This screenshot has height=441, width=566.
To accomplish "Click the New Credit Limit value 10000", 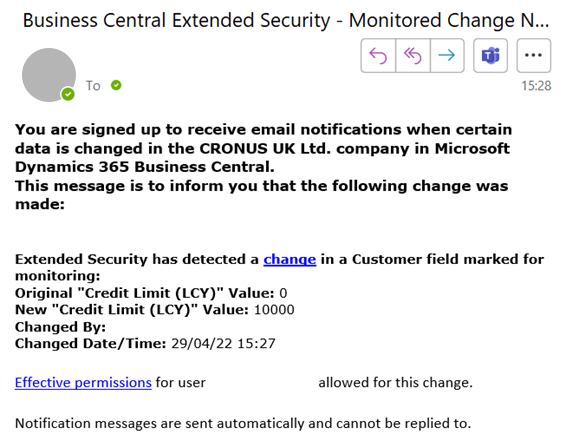I will tap(274, 310).
